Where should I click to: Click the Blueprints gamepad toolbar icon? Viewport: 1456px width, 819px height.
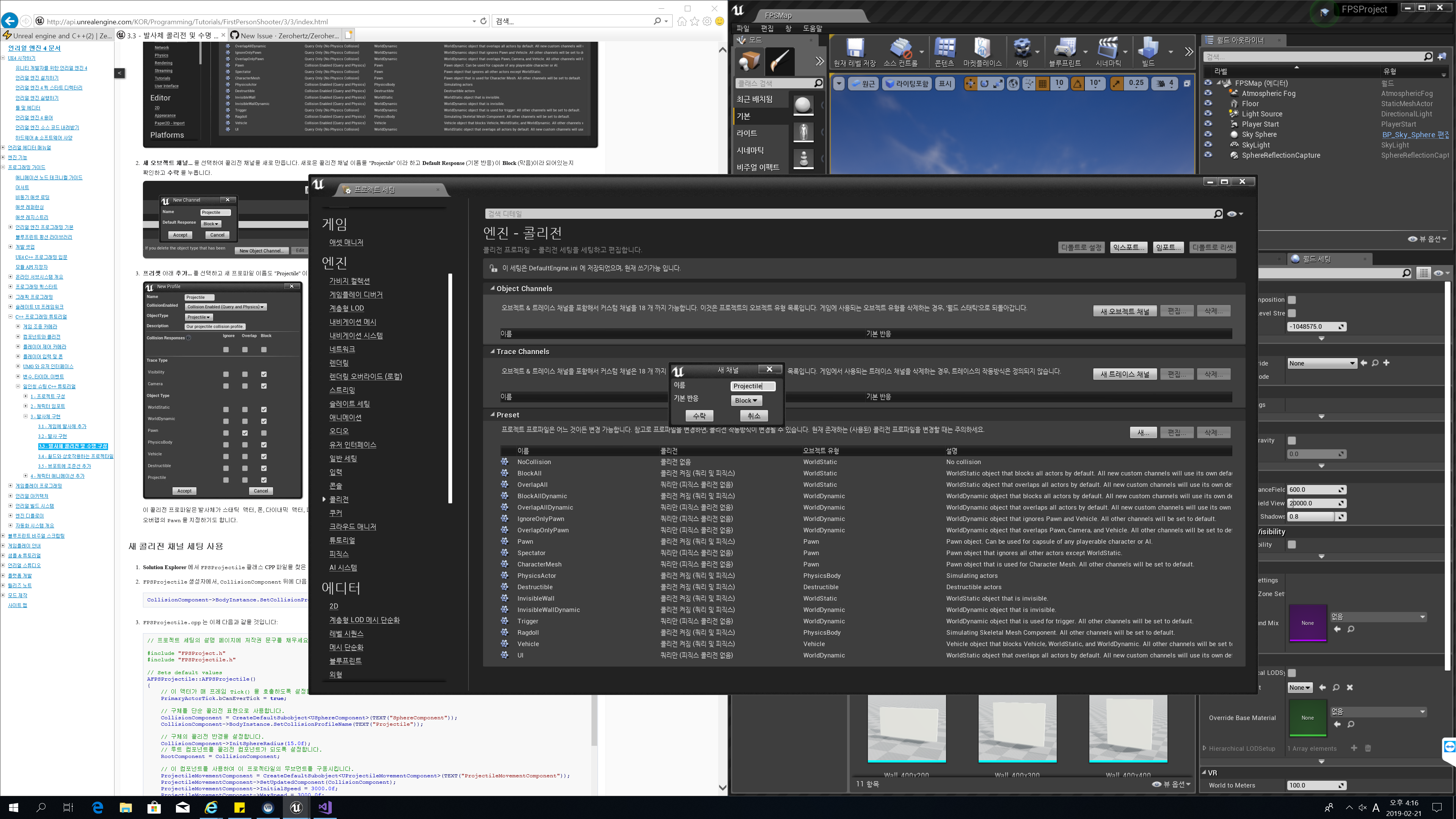tap(1064, 48)
